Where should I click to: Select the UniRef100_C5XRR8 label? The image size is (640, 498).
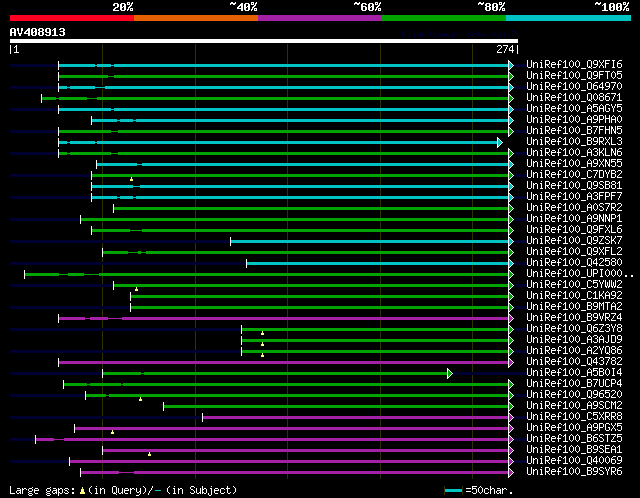click(x=574, y=417)
